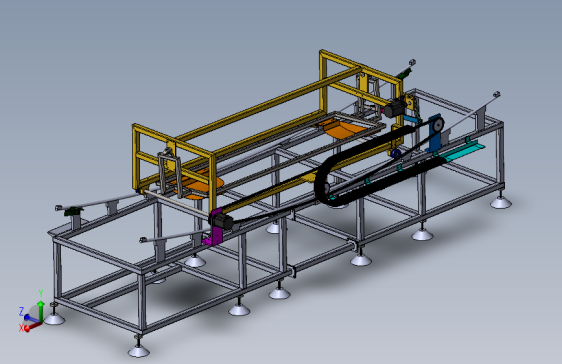Select the green sensor on the left rail

click(73, 211)
